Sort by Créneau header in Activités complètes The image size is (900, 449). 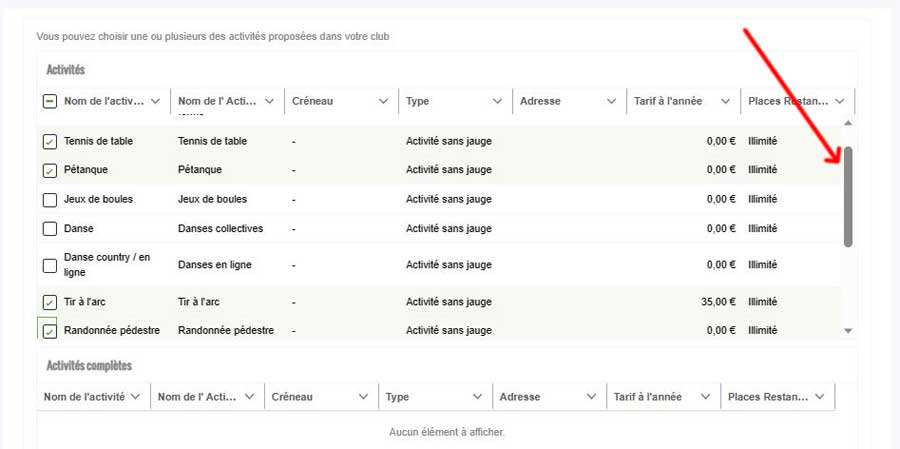292,397
